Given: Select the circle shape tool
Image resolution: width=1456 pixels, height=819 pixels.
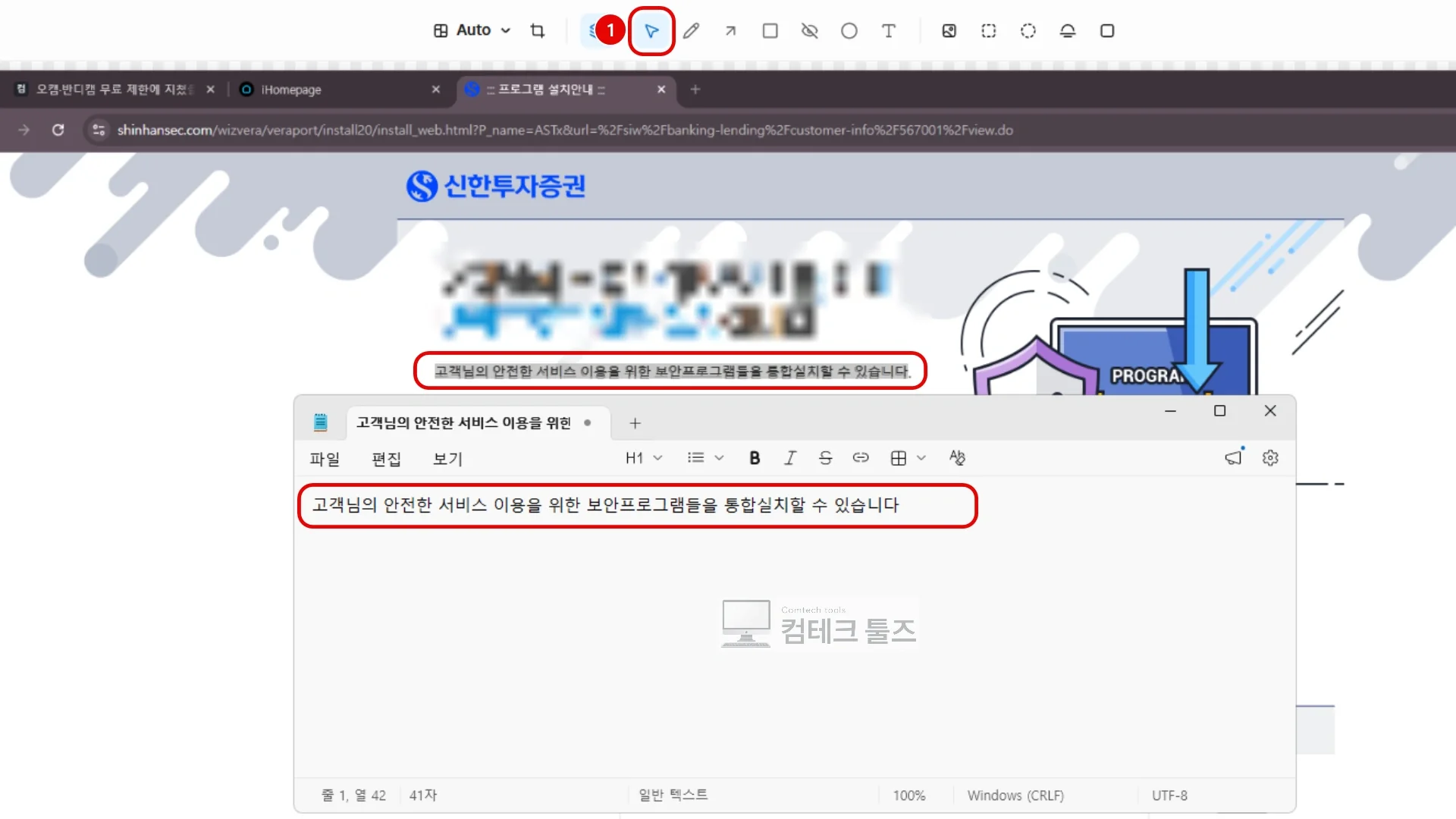Looking at the screenshot, I should (x=849, y=30).
